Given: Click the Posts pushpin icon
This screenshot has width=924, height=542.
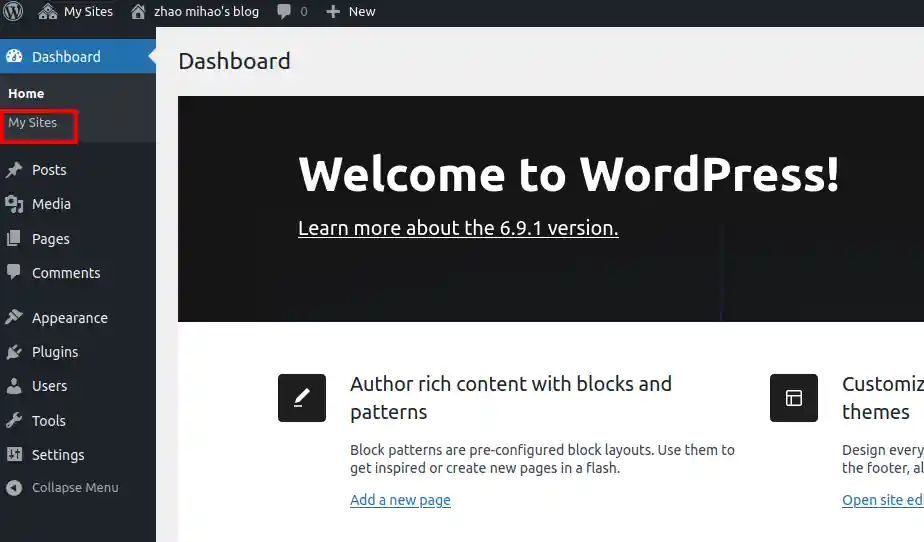Looking at the screenshot, I should click(14, 170).
